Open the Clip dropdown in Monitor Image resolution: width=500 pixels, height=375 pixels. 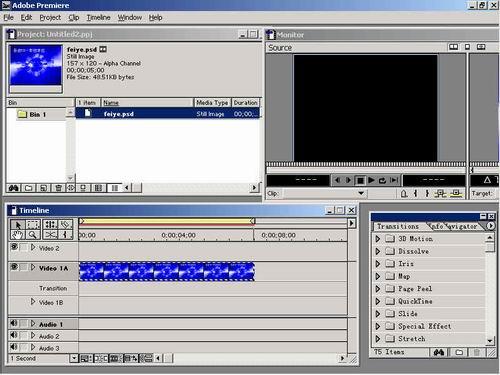[x=361, y=193]
